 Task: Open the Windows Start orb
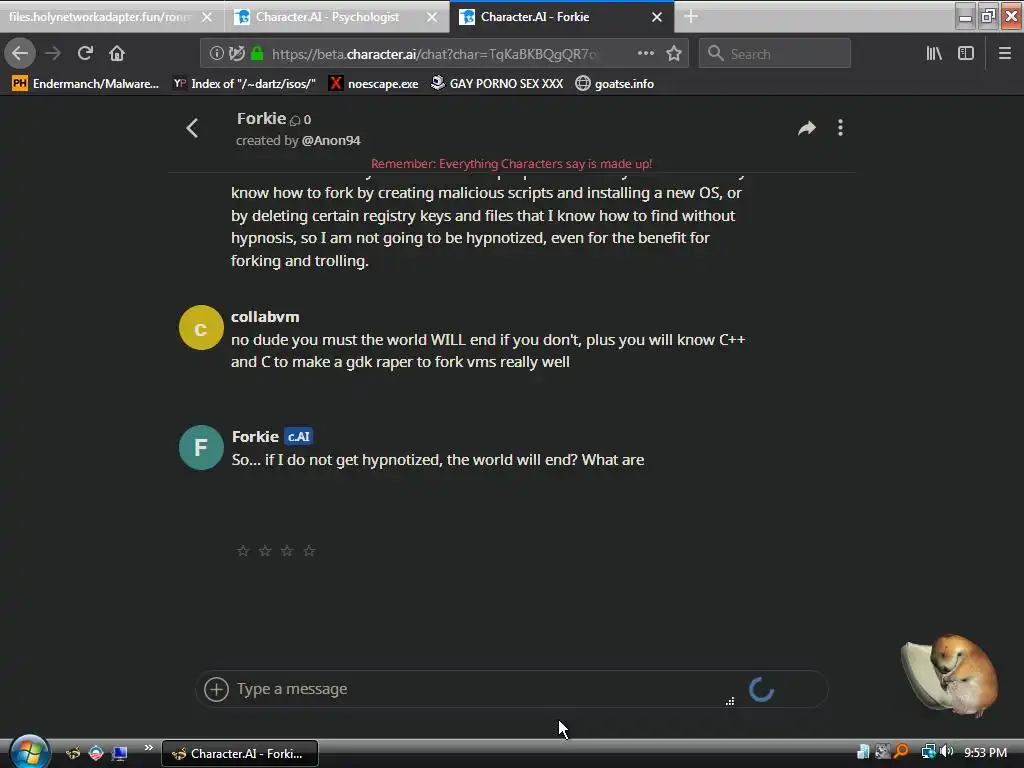pos(29,752)
